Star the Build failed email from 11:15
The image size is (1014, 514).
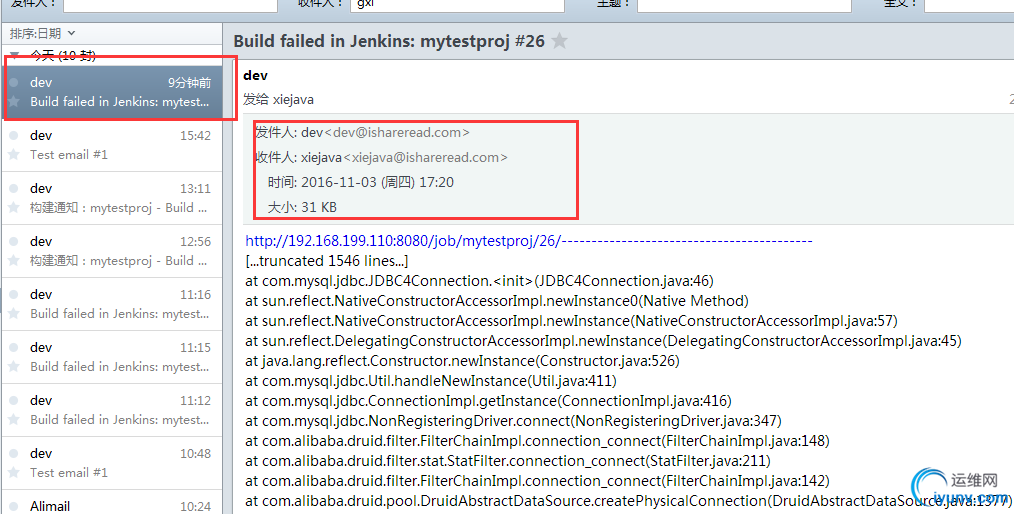pyautogui.click(x=14, y=367)
